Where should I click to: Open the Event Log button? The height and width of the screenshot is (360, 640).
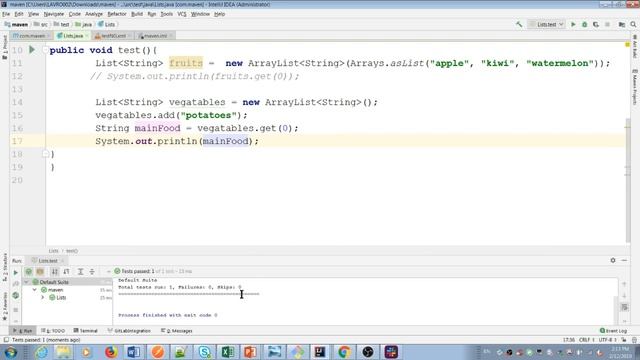pyautogui.click(x=613, y=331)
